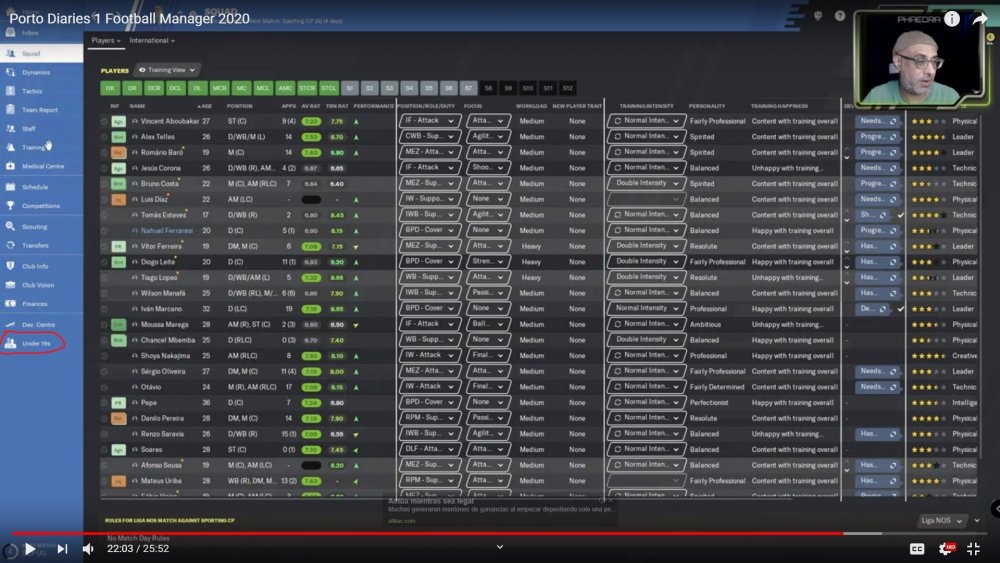
Task: Expand the video chapter chevron
Action: pyautogui.click(x=500, y=547)
